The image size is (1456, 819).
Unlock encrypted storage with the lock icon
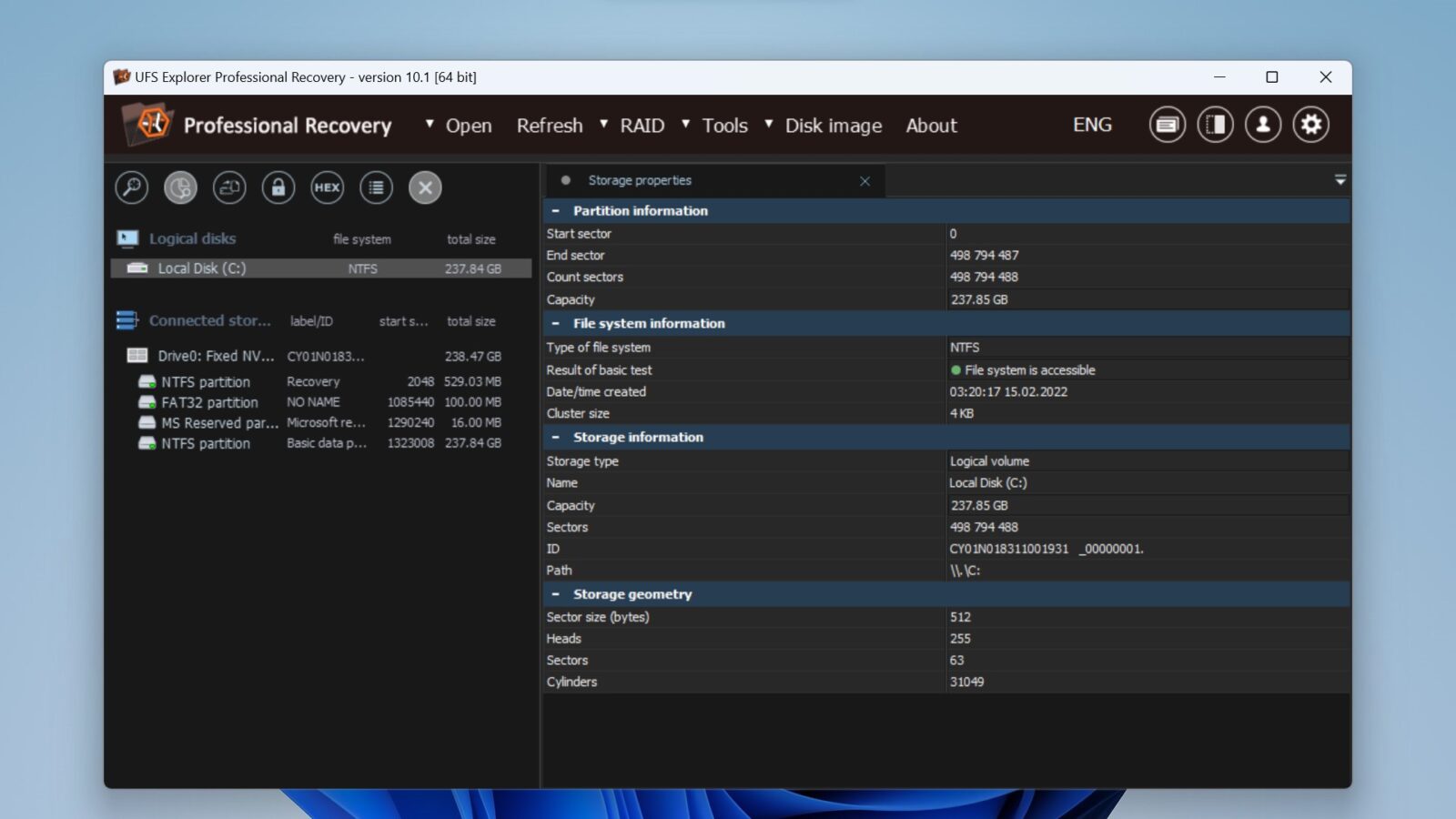pos(278,187)
